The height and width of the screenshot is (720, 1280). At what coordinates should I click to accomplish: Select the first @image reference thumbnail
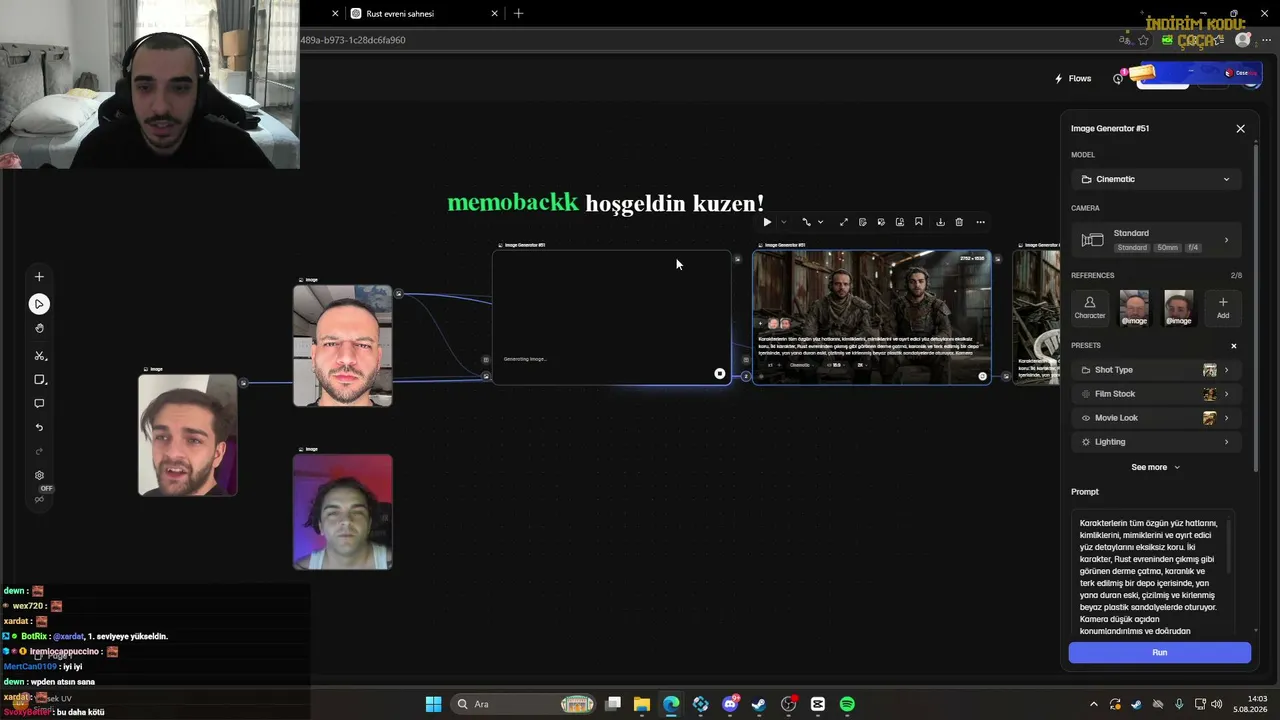pyautogui.click(x=1134, y=307)
